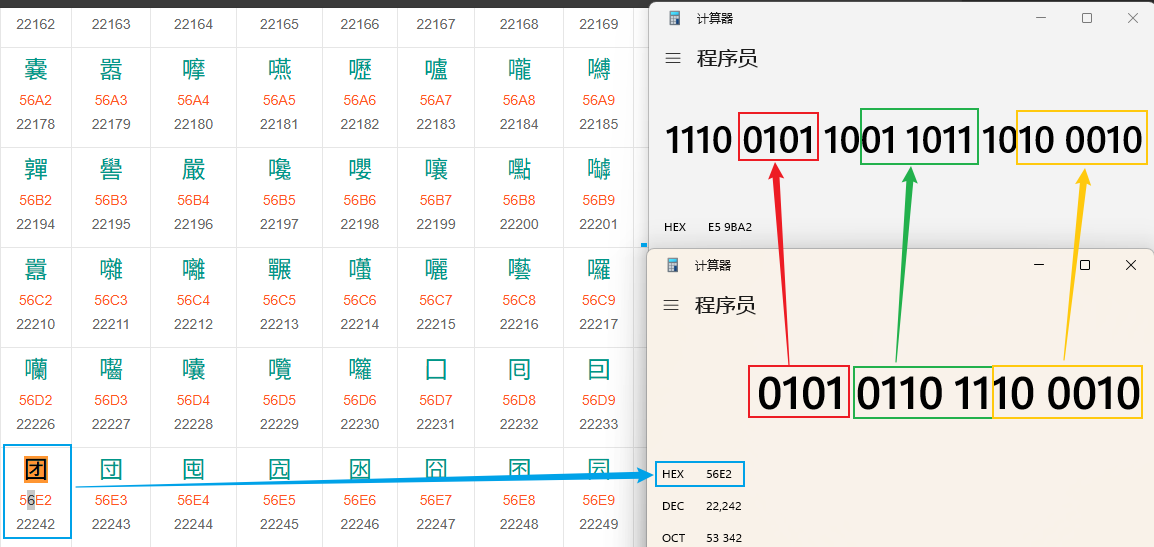This screenshot has height=547, width=1154.
Task: Click 程序员 mode title in upper calculator
Action: pos(727,58)
